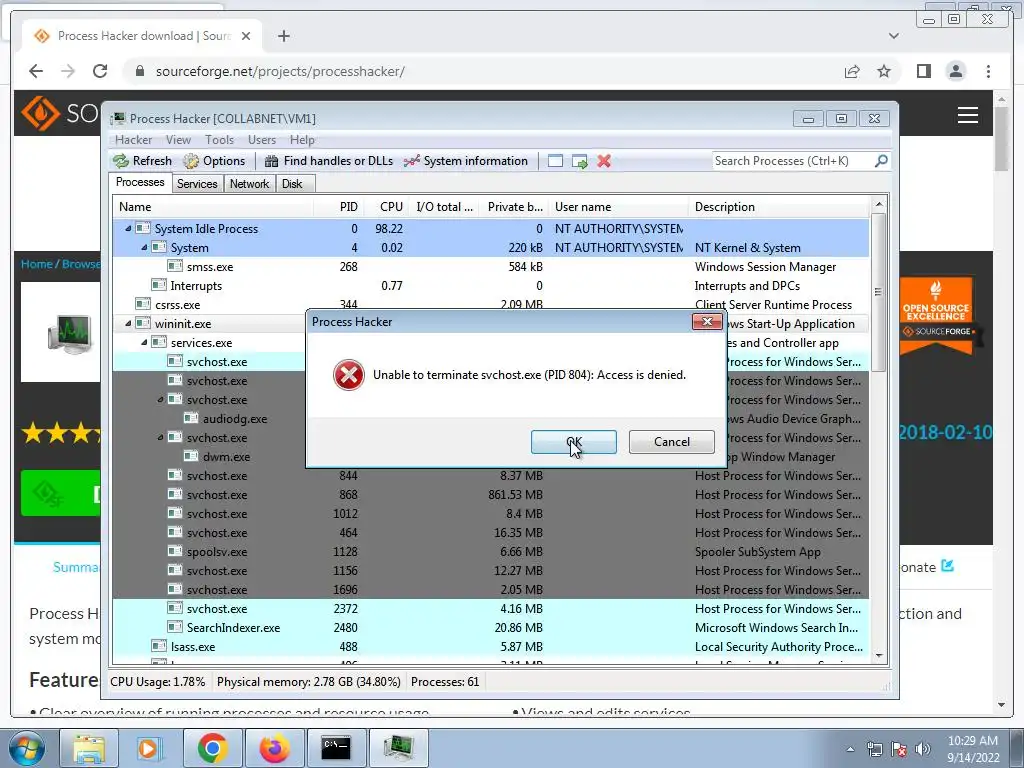Select SearchIndexer.exe process row
The height and width of the screenshot is (768, 1024).
click(490, 628)
